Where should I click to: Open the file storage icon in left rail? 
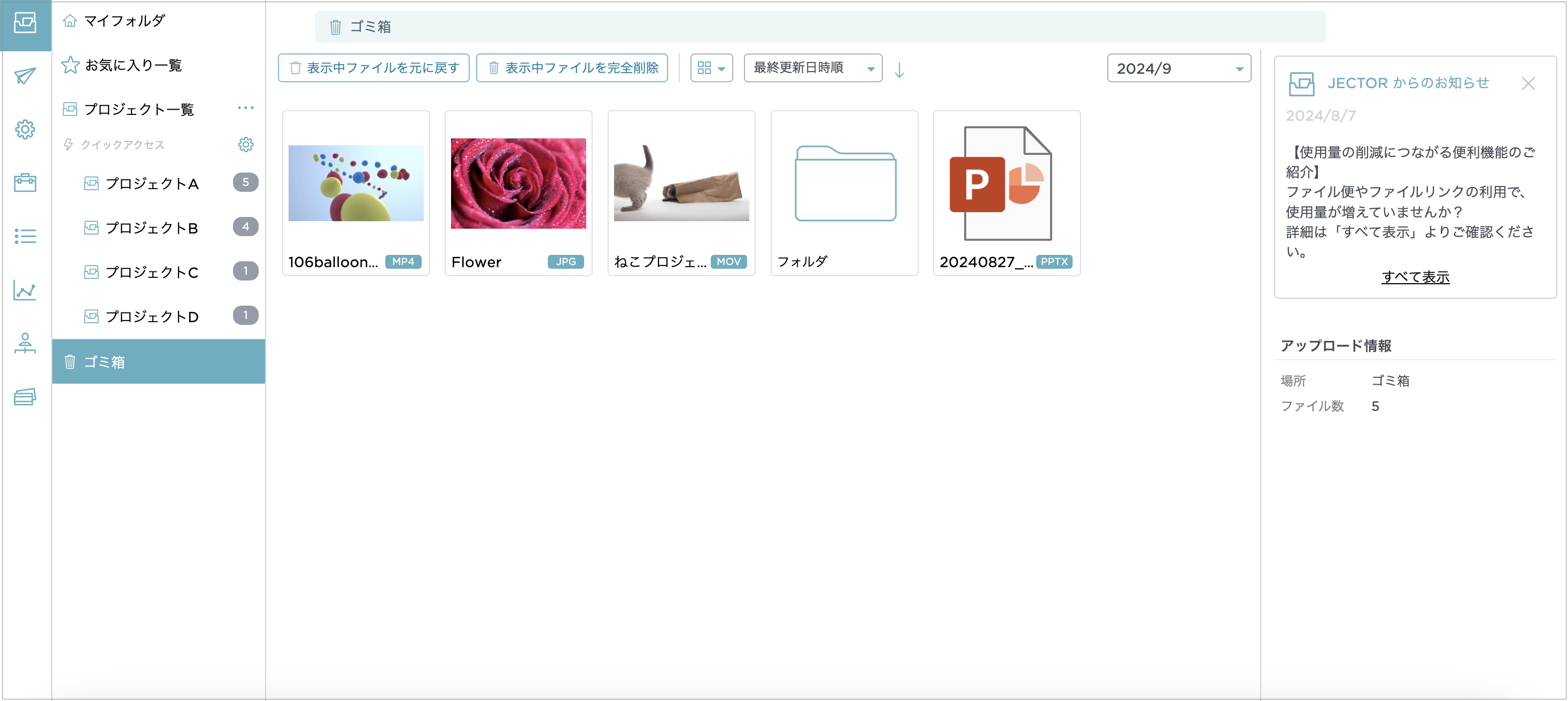point(25,23)
